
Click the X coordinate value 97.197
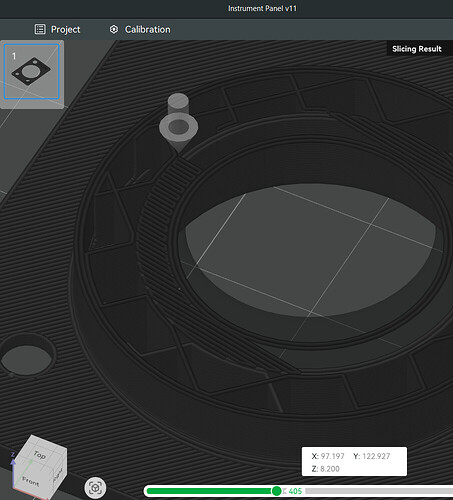332,456
